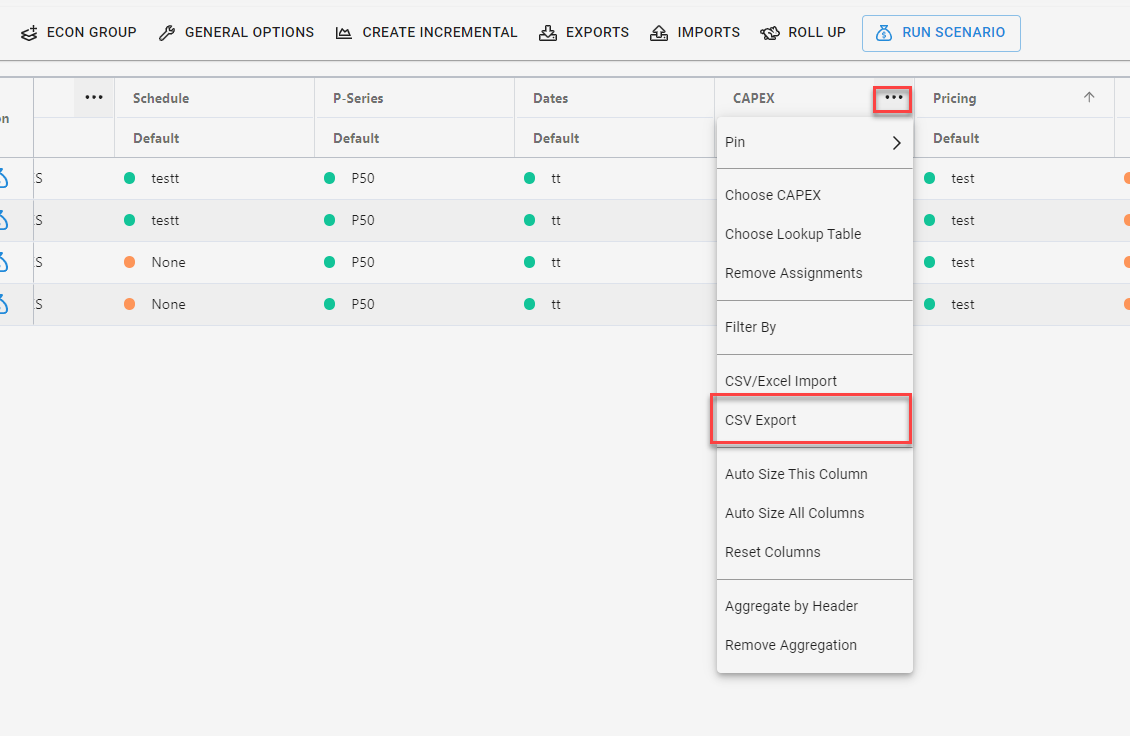
Task: Click the first row's test Pricing cell
Action: 1015,179
